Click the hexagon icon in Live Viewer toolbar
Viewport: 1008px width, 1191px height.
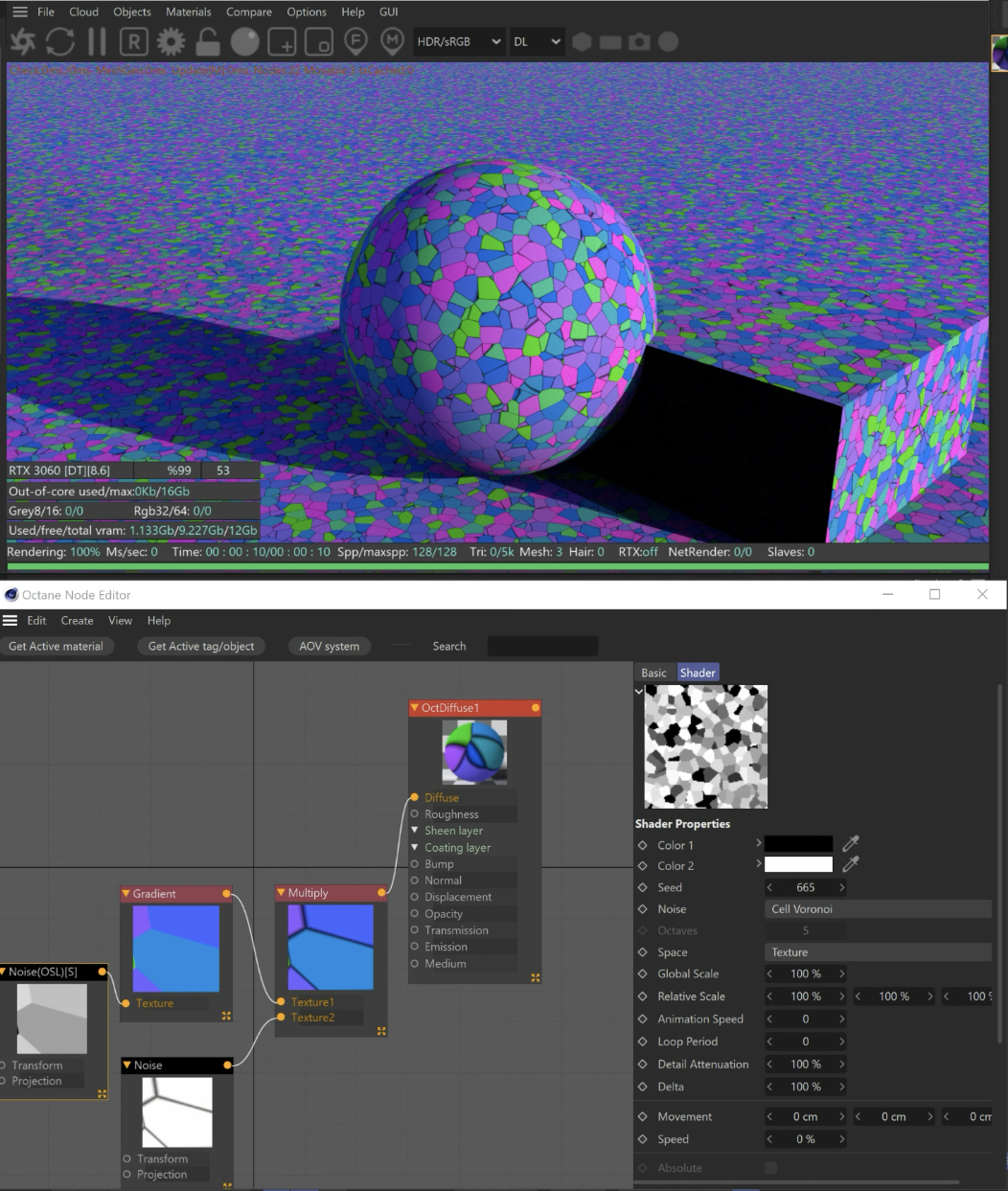[582, 42]
